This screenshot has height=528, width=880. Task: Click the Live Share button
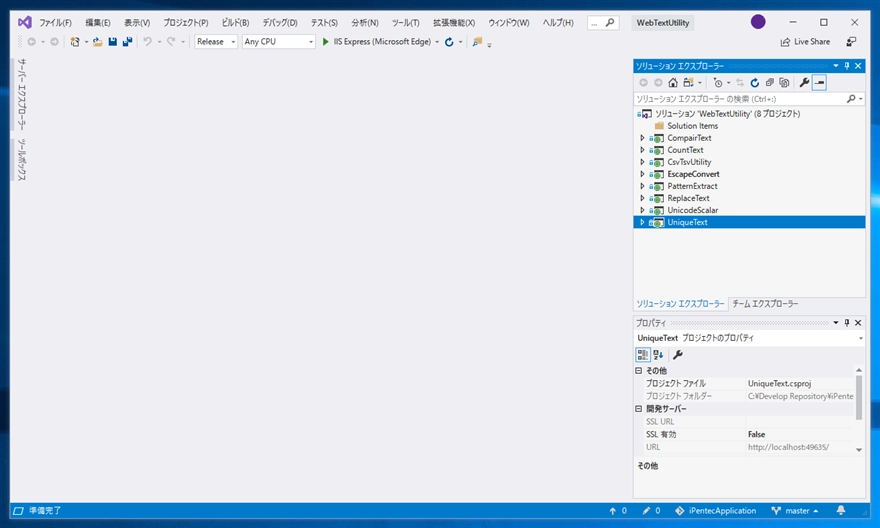[805, 42]
